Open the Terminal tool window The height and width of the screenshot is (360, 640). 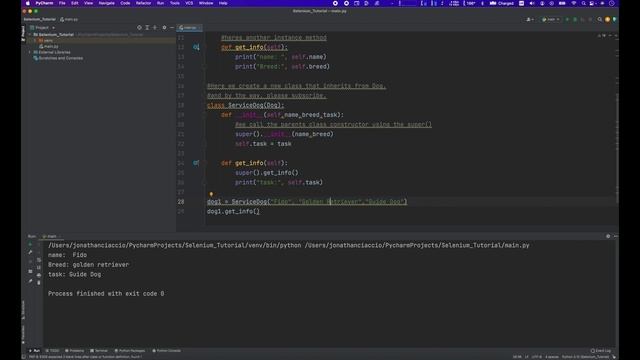tap(99, 351)
